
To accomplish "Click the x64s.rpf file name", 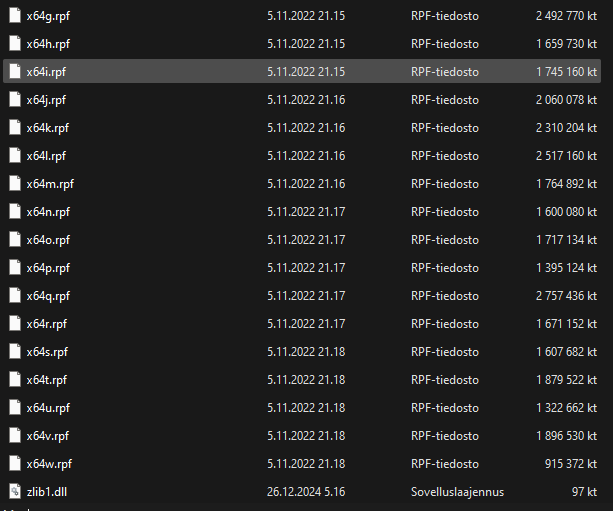I will [x=47, y=351].
